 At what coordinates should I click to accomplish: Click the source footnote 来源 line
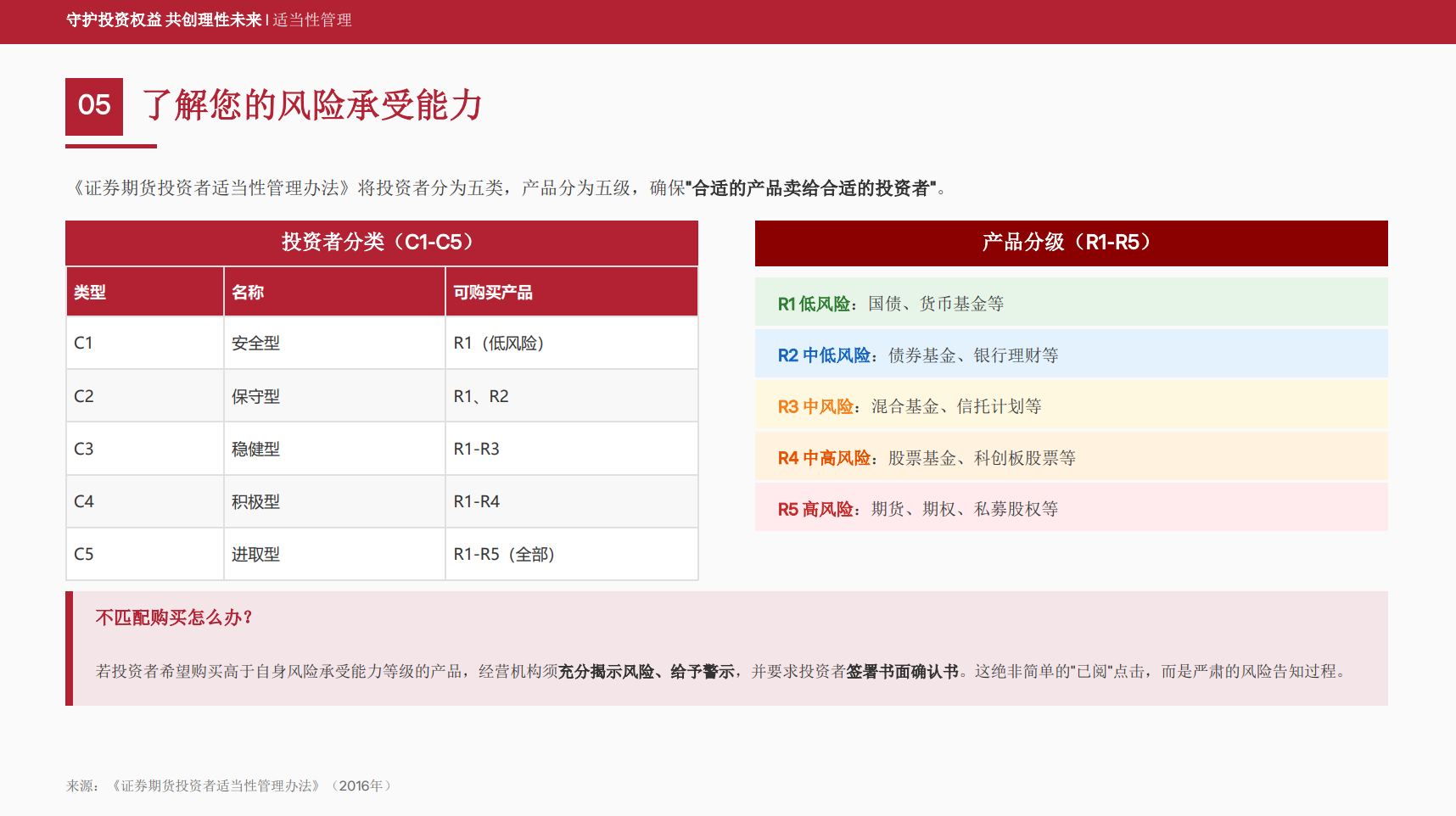point(229,785)
